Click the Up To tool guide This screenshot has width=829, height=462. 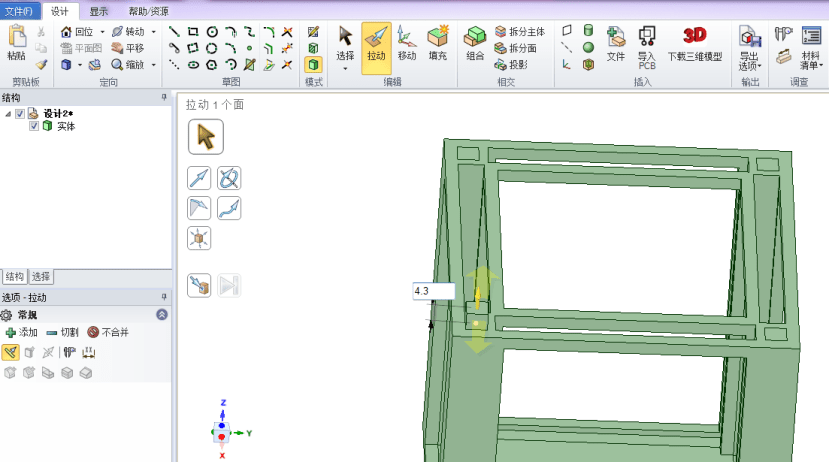199,285
